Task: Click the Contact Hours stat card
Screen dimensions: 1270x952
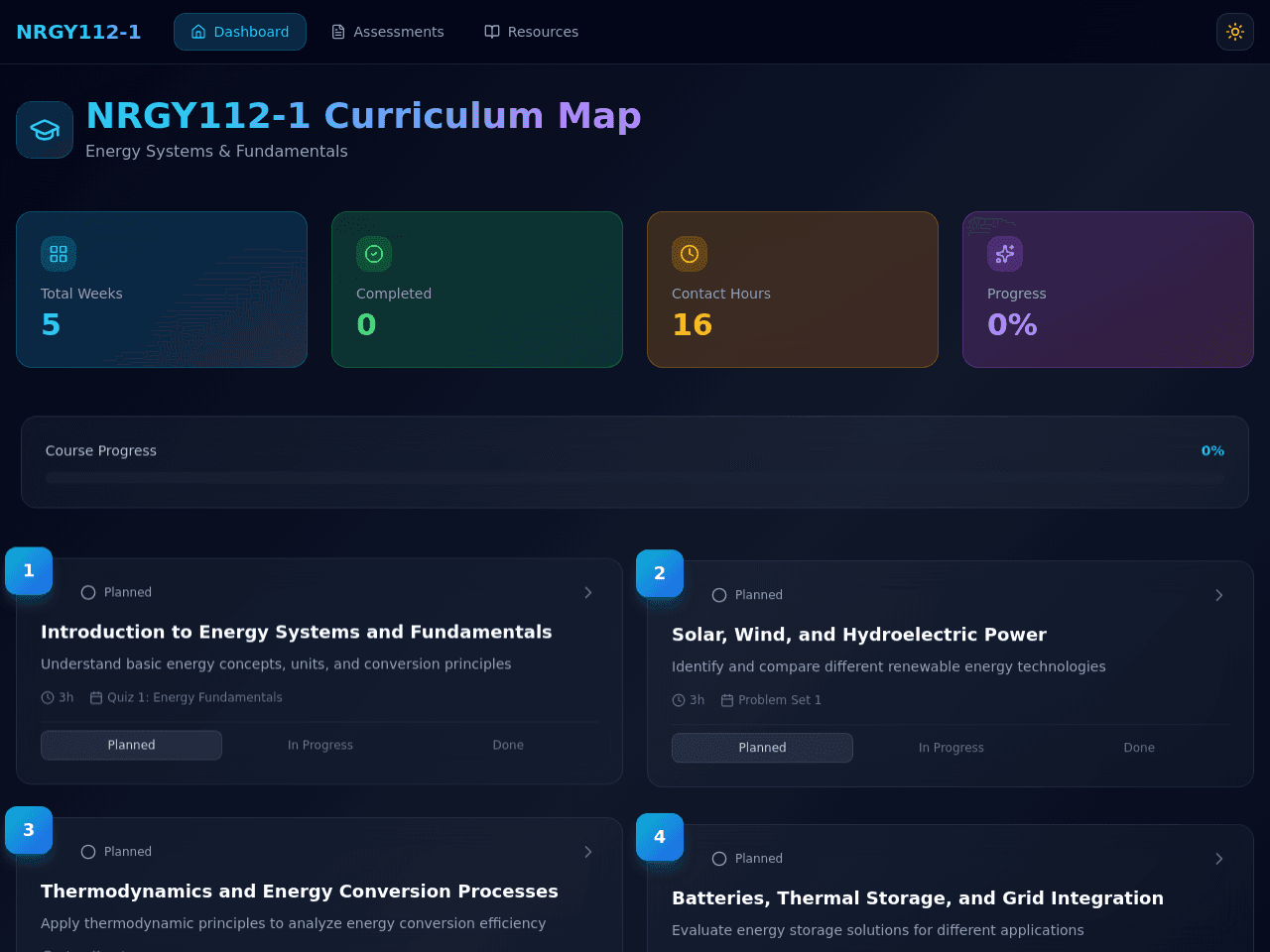Action: [793, 290]
